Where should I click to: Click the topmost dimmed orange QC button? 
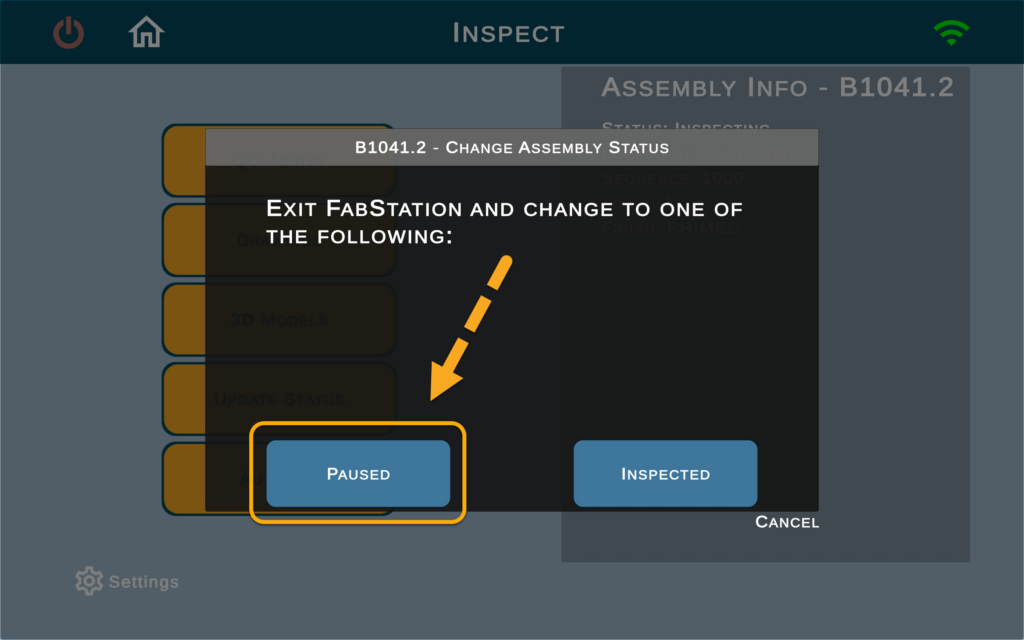[279, 160]
